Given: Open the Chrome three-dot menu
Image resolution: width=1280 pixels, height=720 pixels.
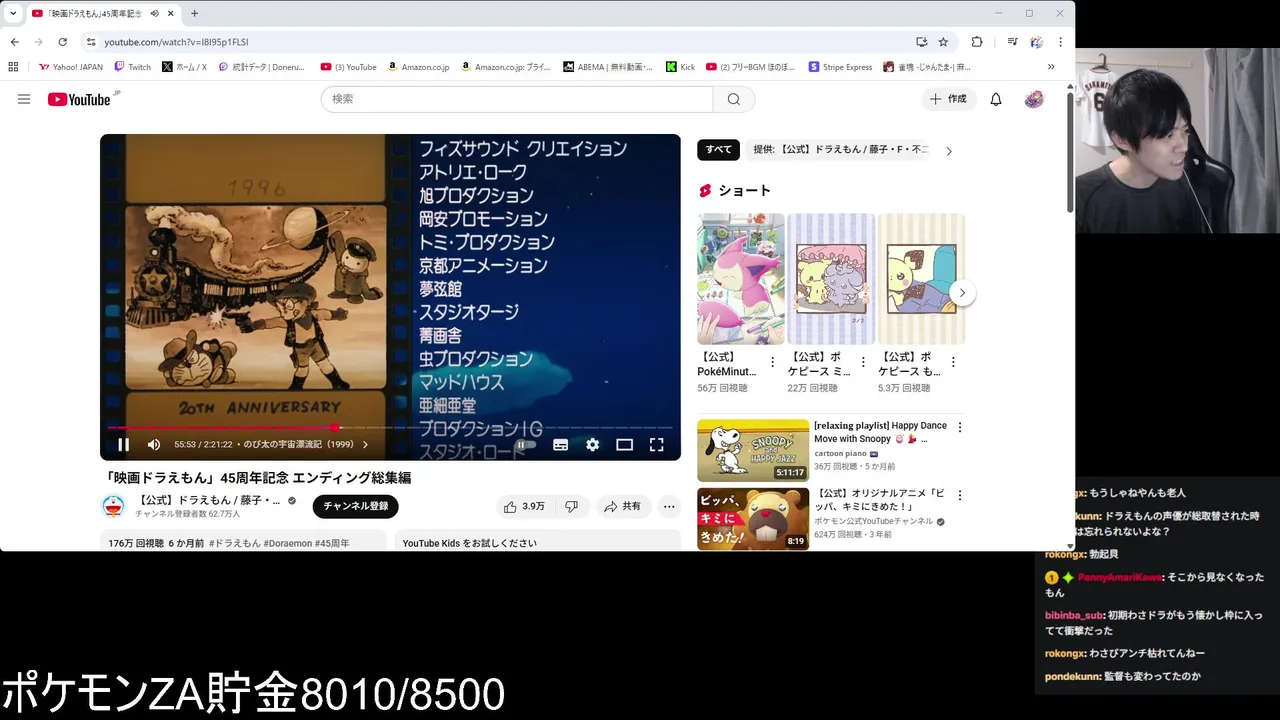Looking at the screenshot, I should point(1060,42).
